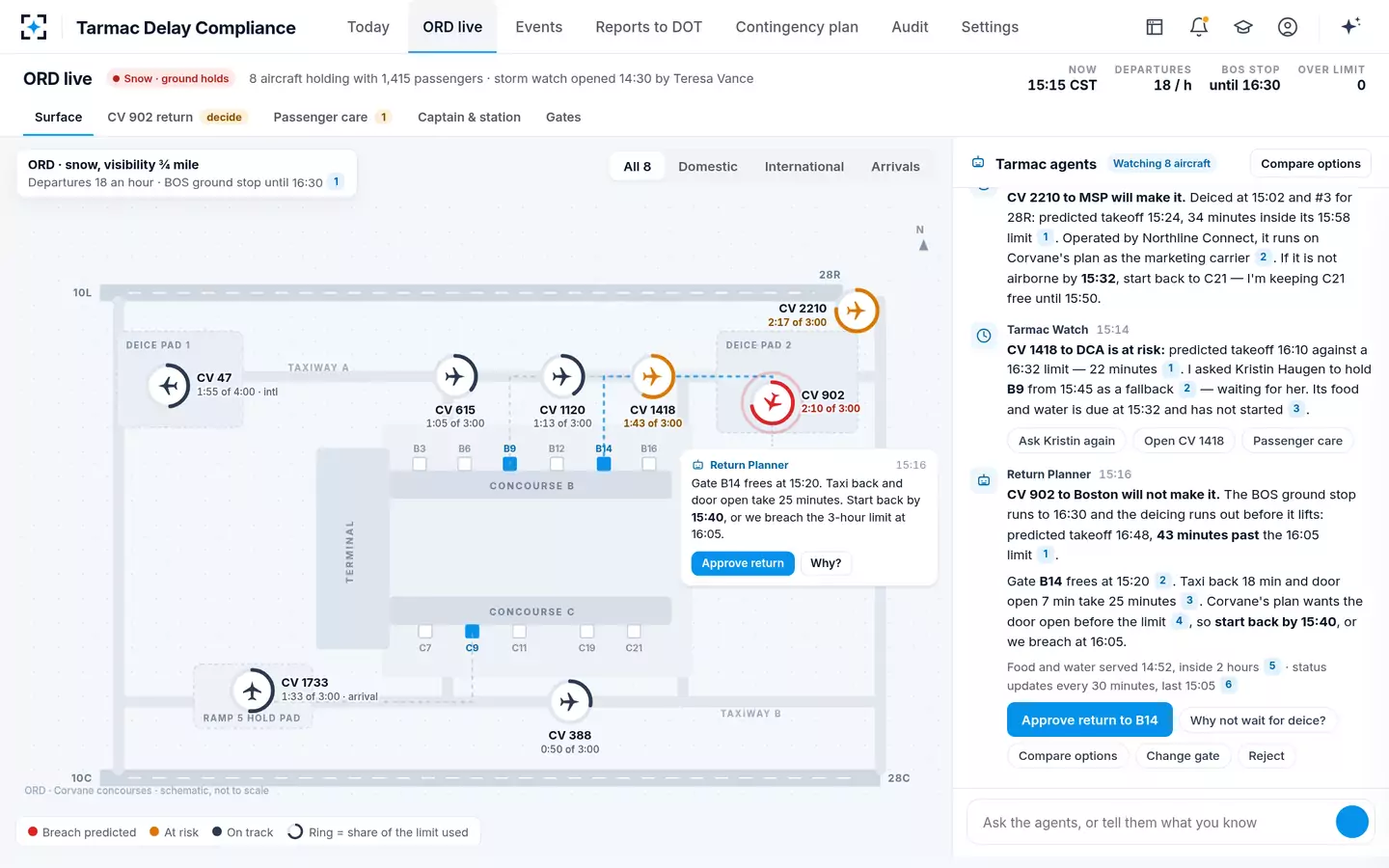Click Approve return in map popup
This screenshot has width=1389, height=868.
pos(743,563)
